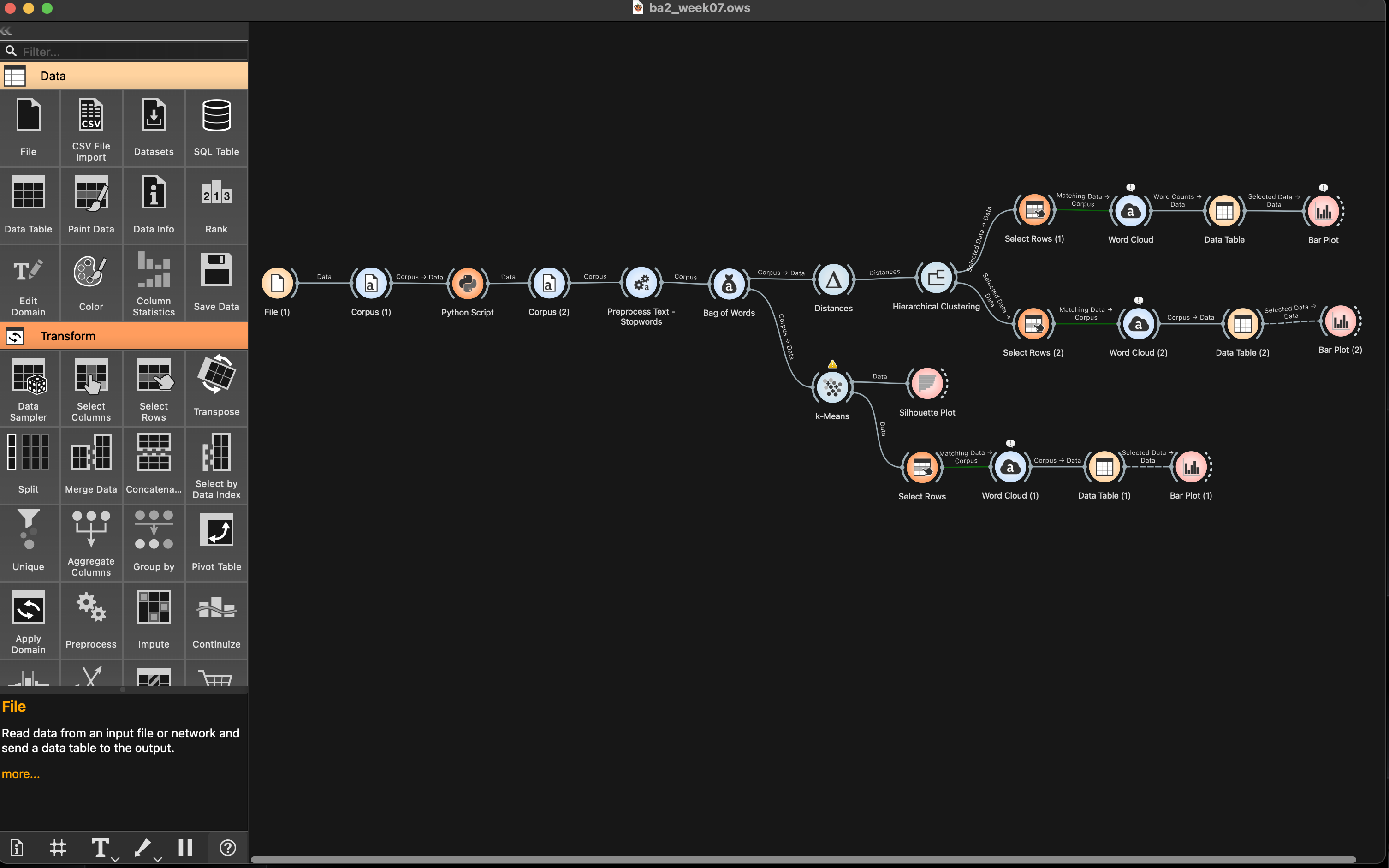Toggle the workflow info icon in bottom toolbar

(x=17, y=847)
